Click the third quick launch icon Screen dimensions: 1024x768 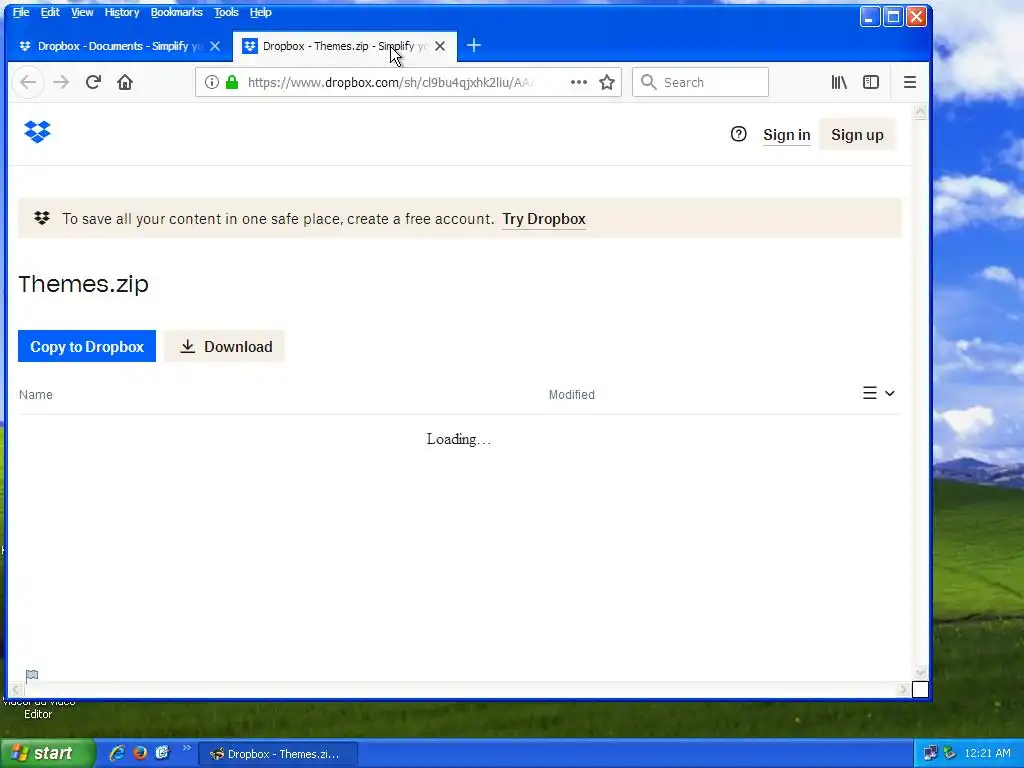click(x=162, y=753)
